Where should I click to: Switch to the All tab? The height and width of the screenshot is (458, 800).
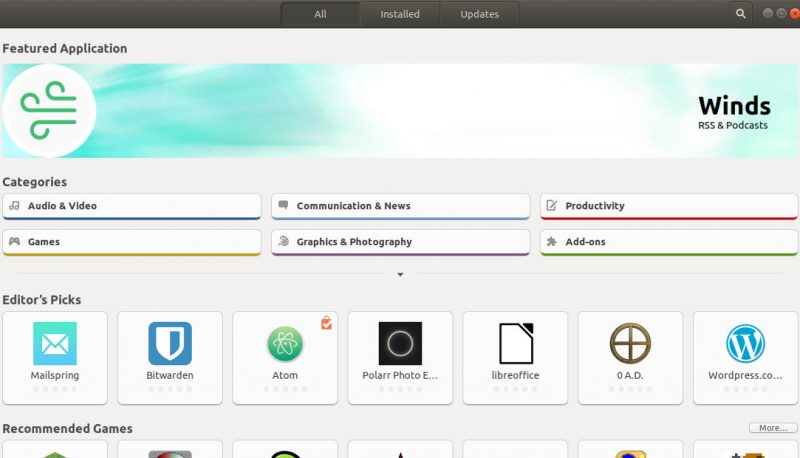pos(320,14)
